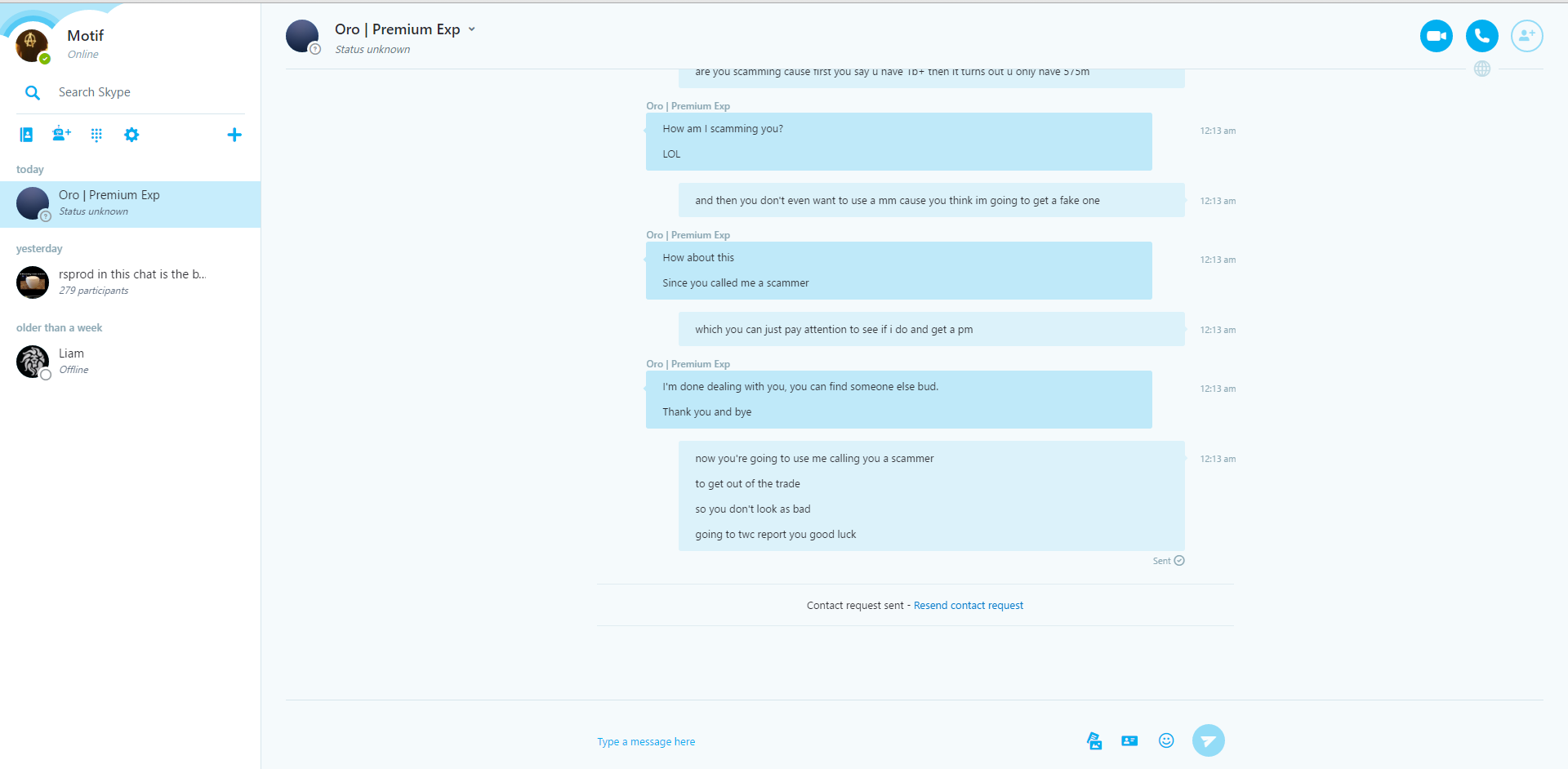Viewport: 1568px width, 769px height.
Task: Click the Type a message here box
Action: pyautogui.click(x=833, y=741)
